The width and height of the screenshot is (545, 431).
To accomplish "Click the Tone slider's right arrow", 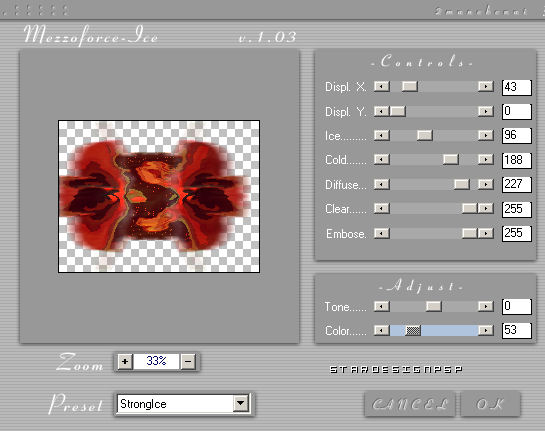I will coord(486,306).
